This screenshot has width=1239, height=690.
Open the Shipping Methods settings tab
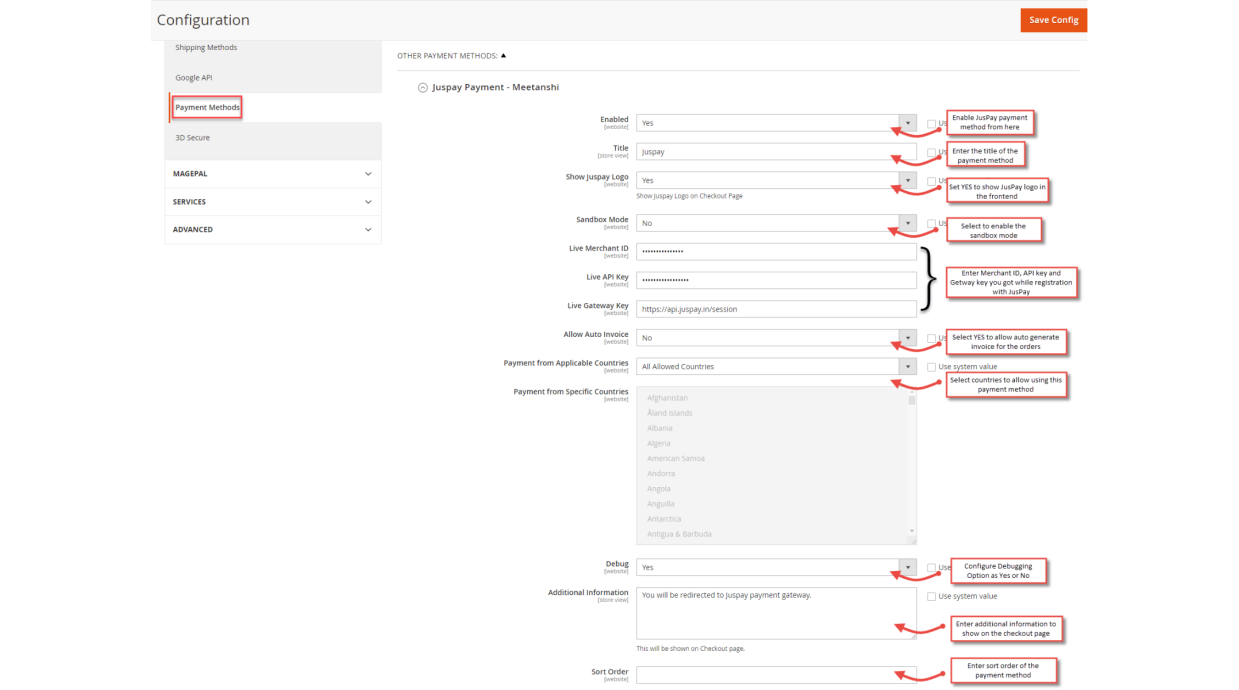206,47
